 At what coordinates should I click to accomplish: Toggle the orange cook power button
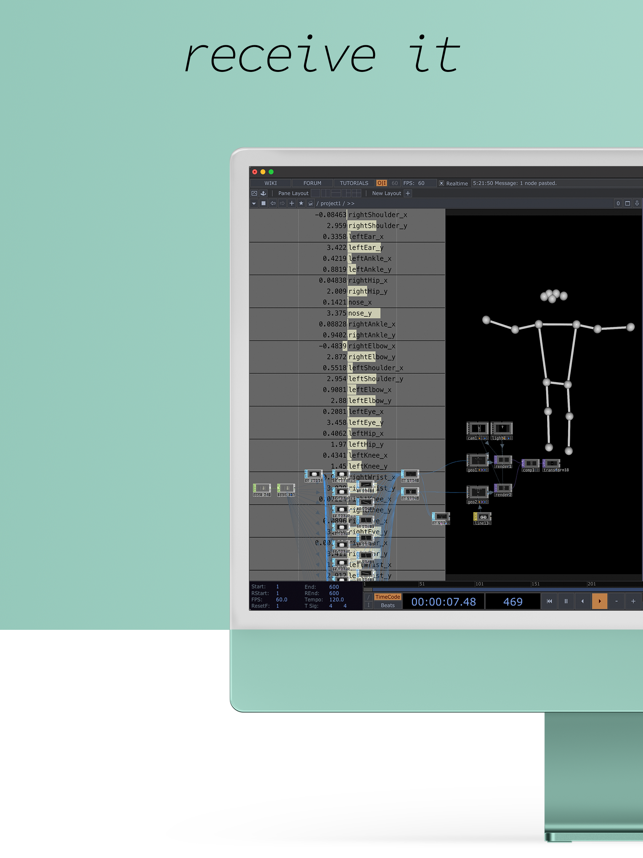(381, 183)
